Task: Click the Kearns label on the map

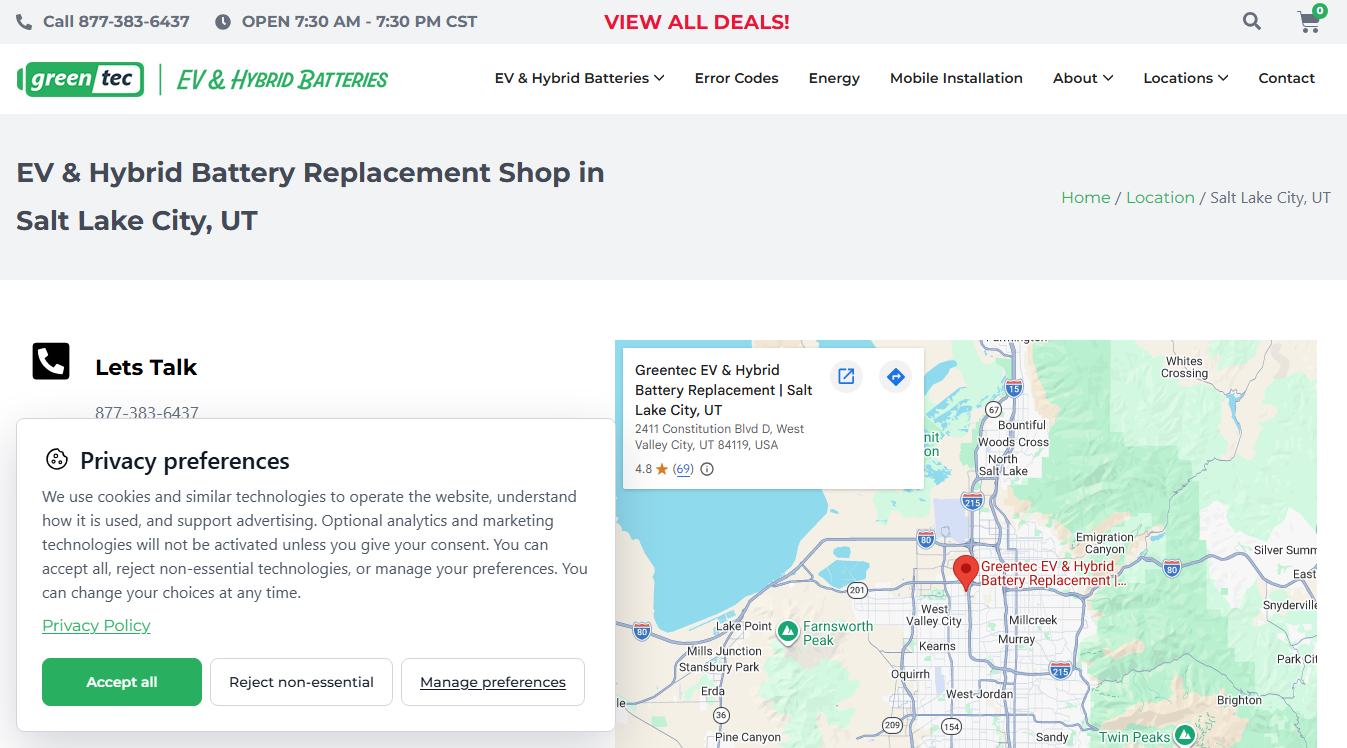Action: (937, 646)
